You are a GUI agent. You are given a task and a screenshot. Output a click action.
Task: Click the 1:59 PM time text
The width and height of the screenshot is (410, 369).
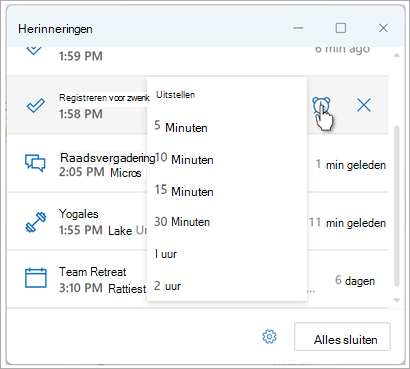click(81, 56)
